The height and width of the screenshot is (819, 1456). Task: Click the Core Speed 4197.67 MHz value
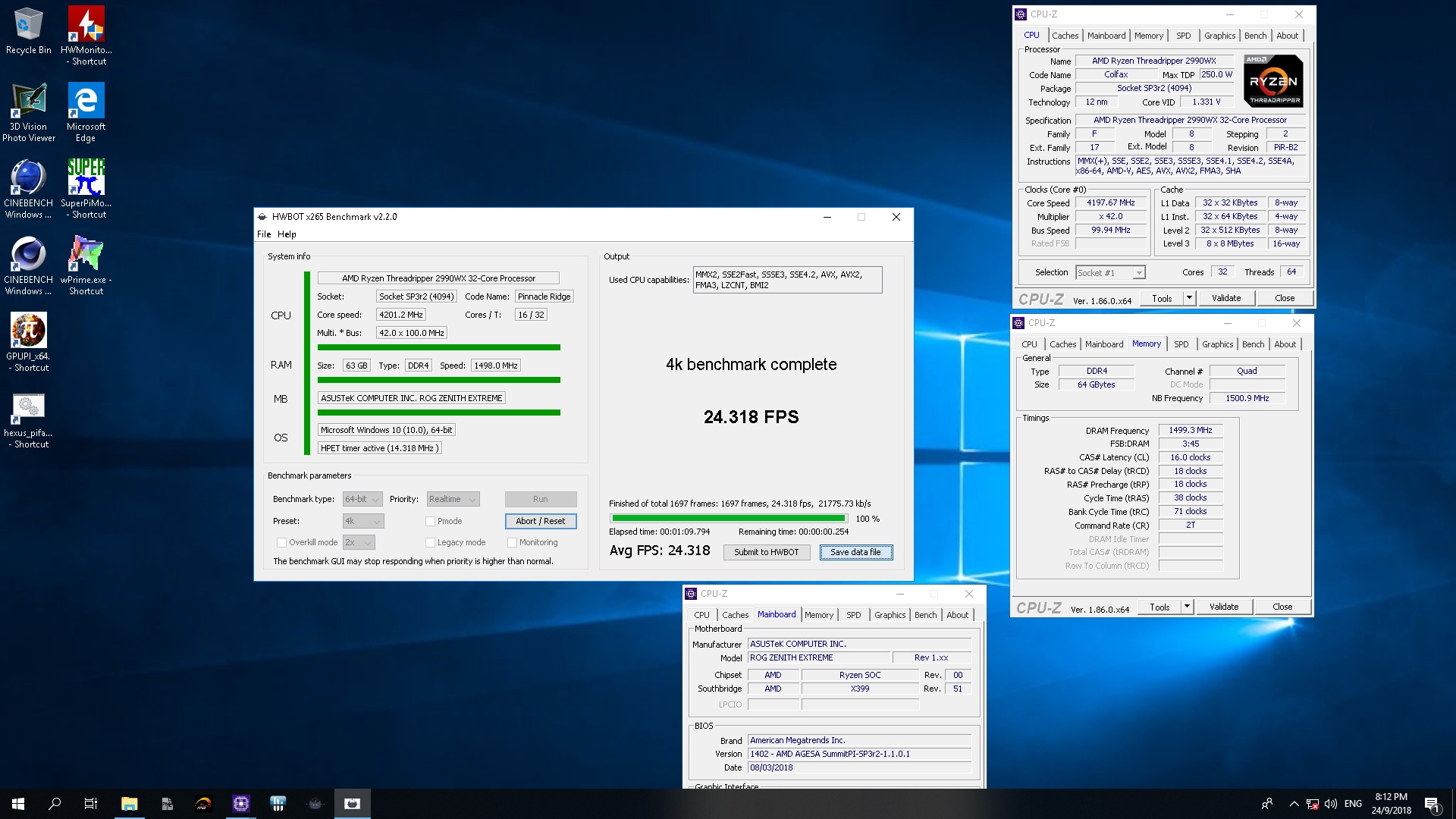pyautogui.click(x=1111, y=202)
